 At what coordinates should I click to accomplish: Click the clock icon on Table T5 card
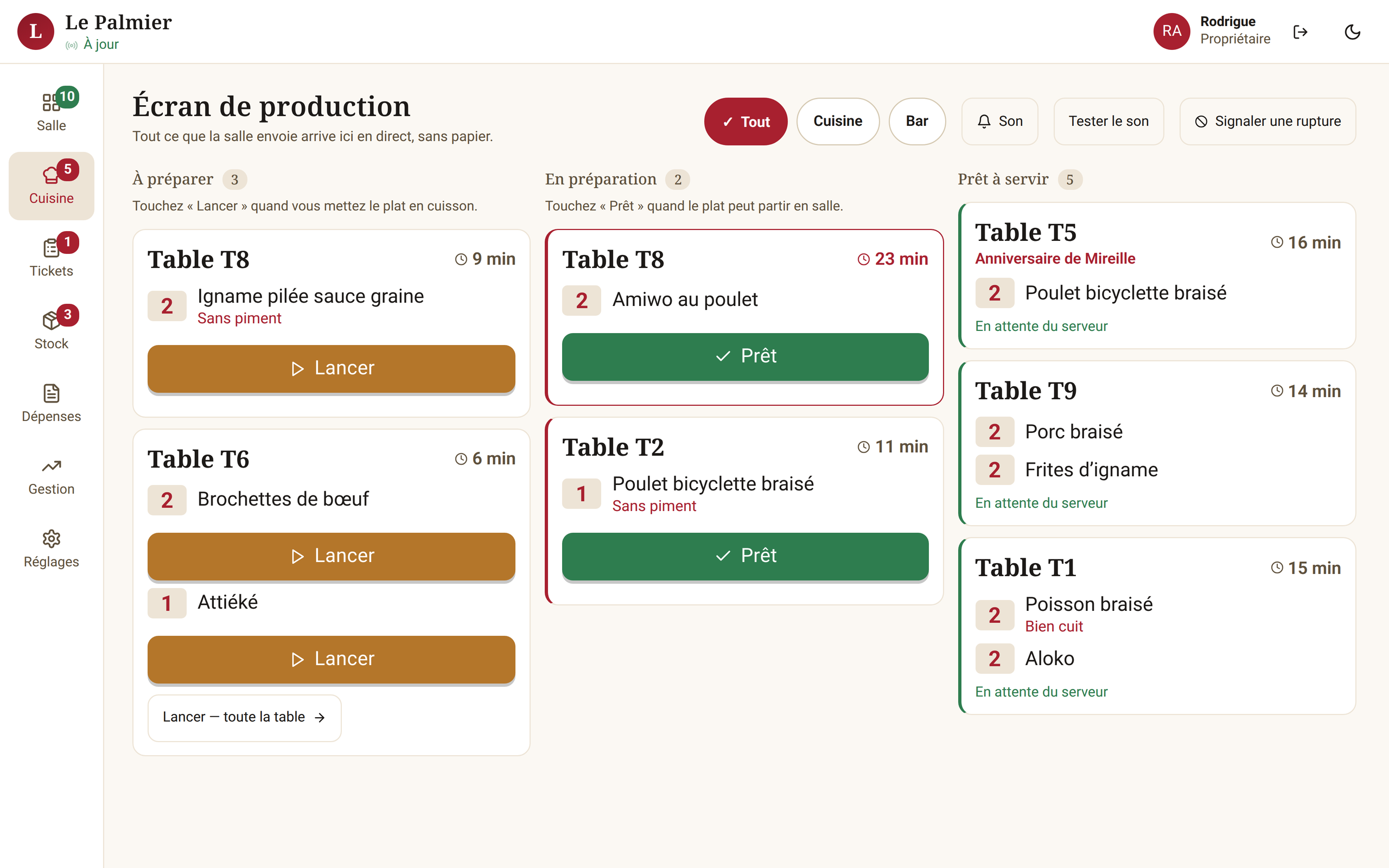click(x=1277, y=242)
